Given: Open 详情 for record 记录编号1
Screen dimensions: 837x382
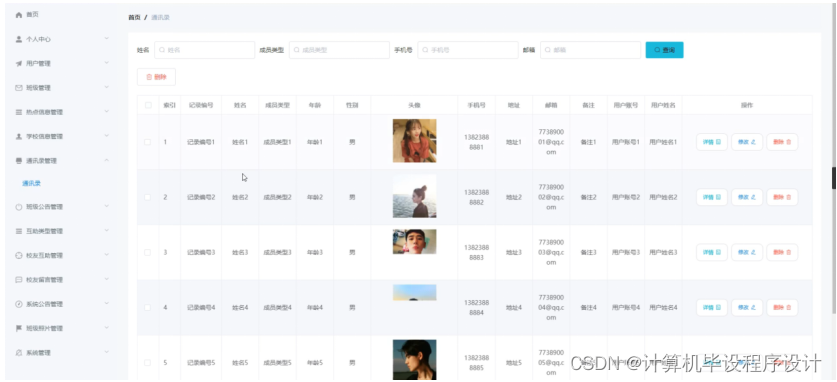Looking at the screenshot, I should tap(712, 142).
